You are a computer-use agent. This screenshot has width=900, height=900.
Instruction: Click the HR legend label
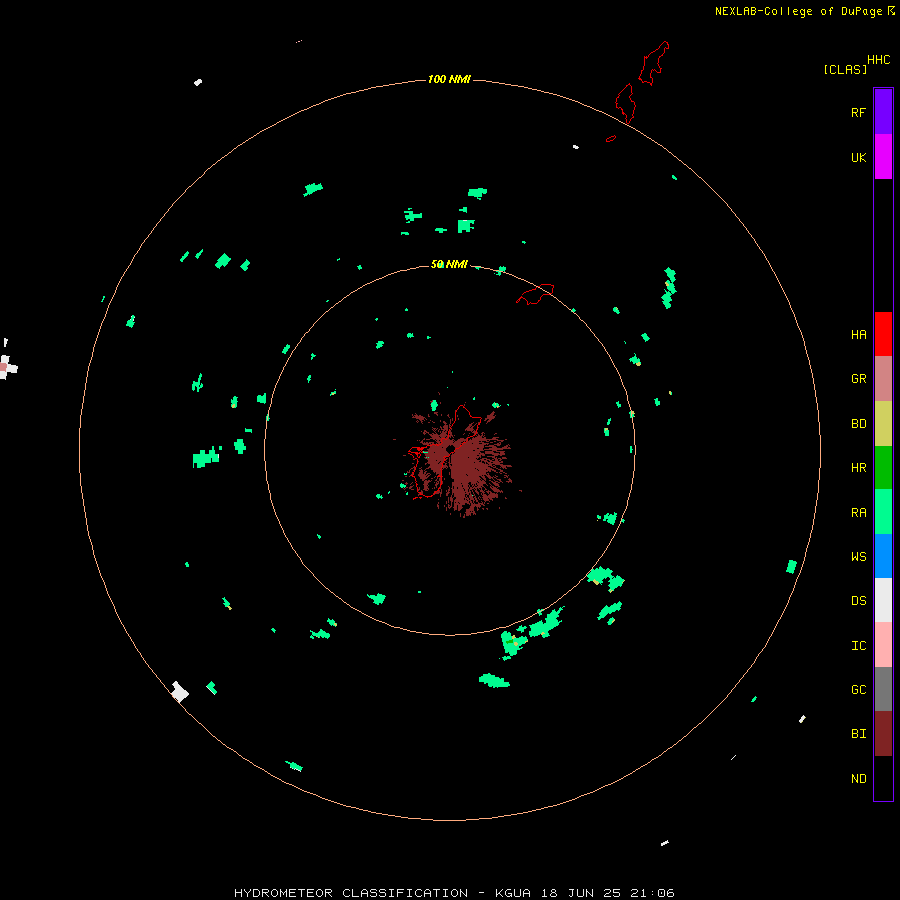[858, 468]
